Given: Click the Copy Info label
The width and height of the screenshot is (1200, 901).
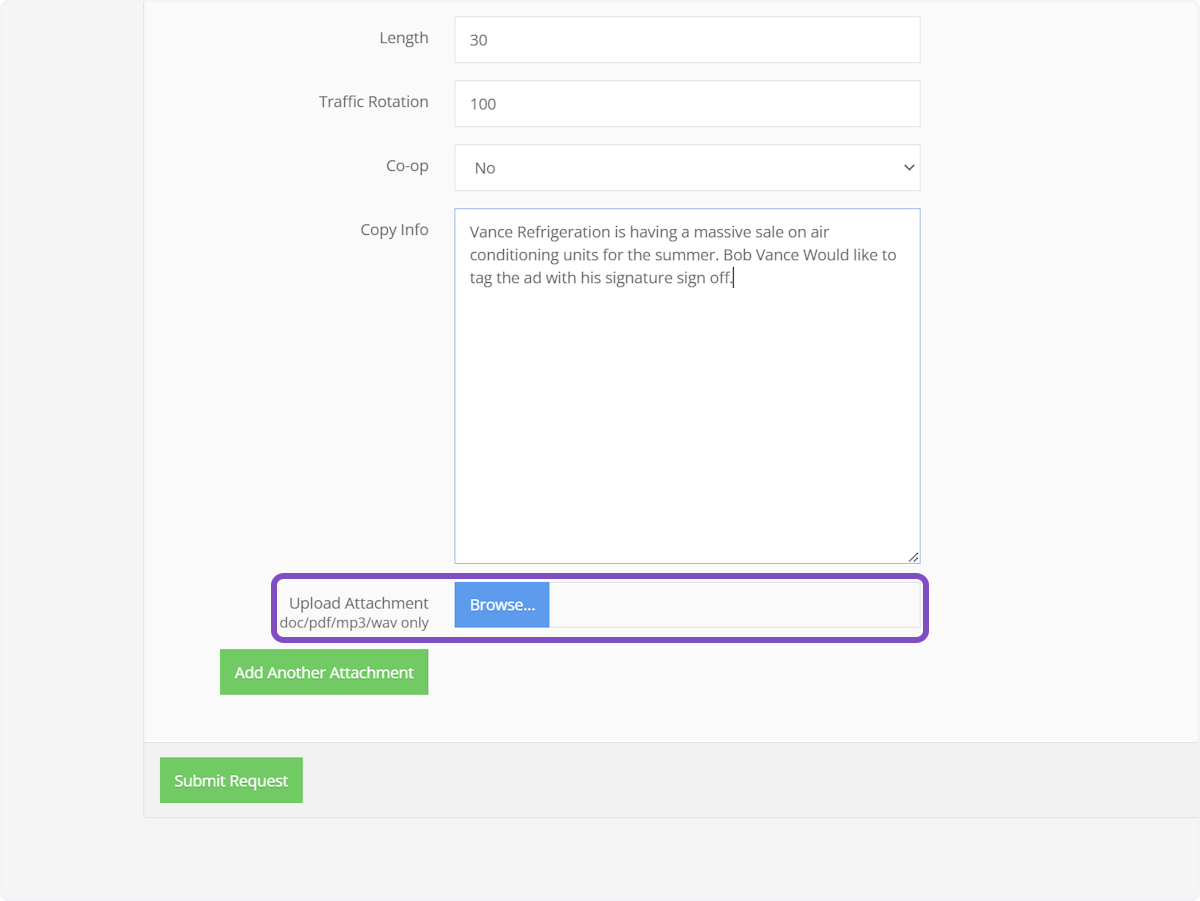Looking at the screenshot, I should coord(394,230).
